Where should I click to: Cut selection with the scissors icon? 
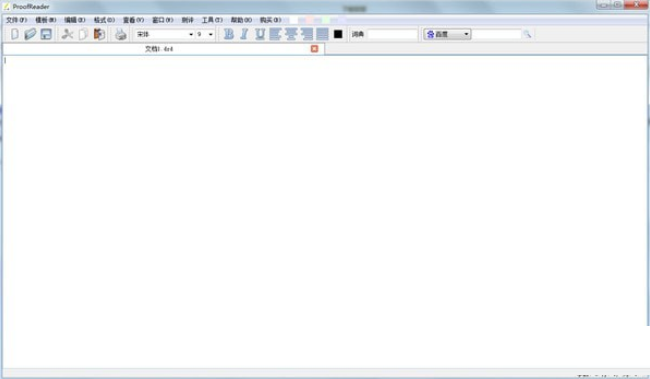67,34
